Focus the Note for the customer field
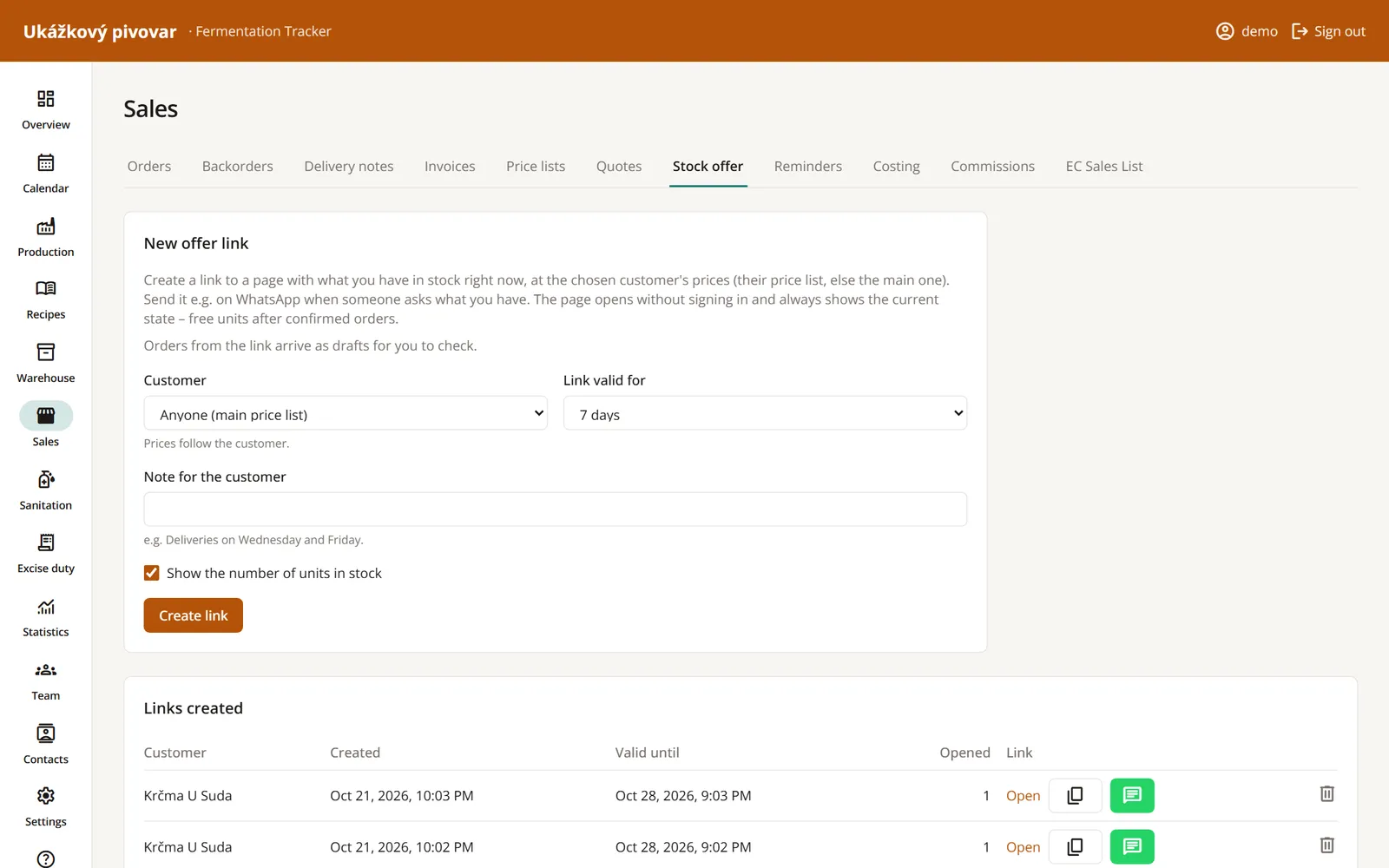This screenshot has width=1389, height=868. (556, 510)
